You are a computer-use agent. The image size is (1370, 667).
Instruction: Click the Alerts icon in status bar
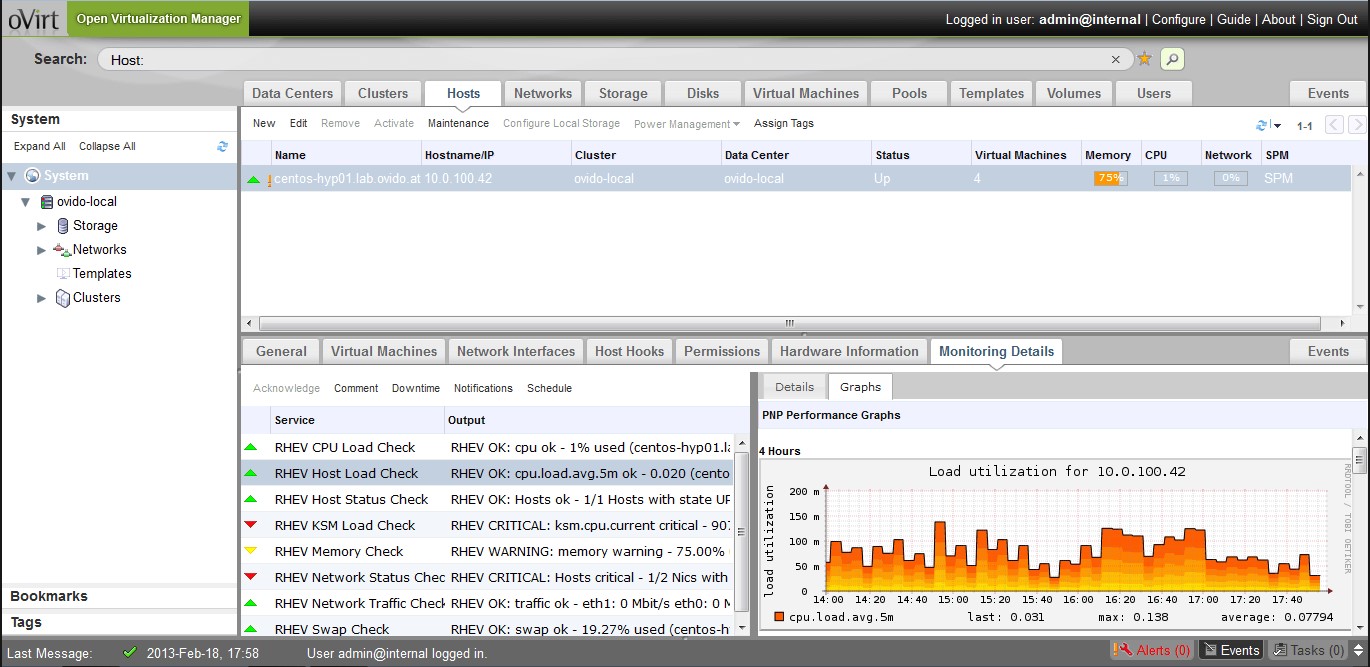[x=1124, y=650]
